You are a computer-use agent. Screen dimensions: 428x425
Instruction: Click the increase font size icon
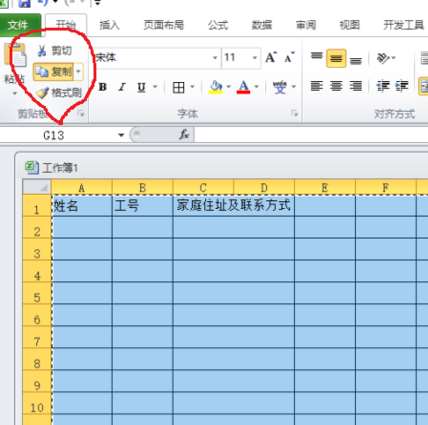271,58
